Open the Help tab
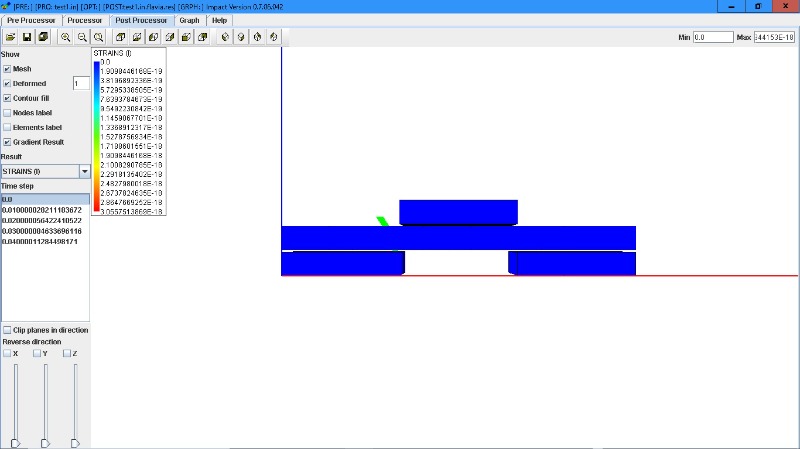800x449 pixels. coord(219,20)
